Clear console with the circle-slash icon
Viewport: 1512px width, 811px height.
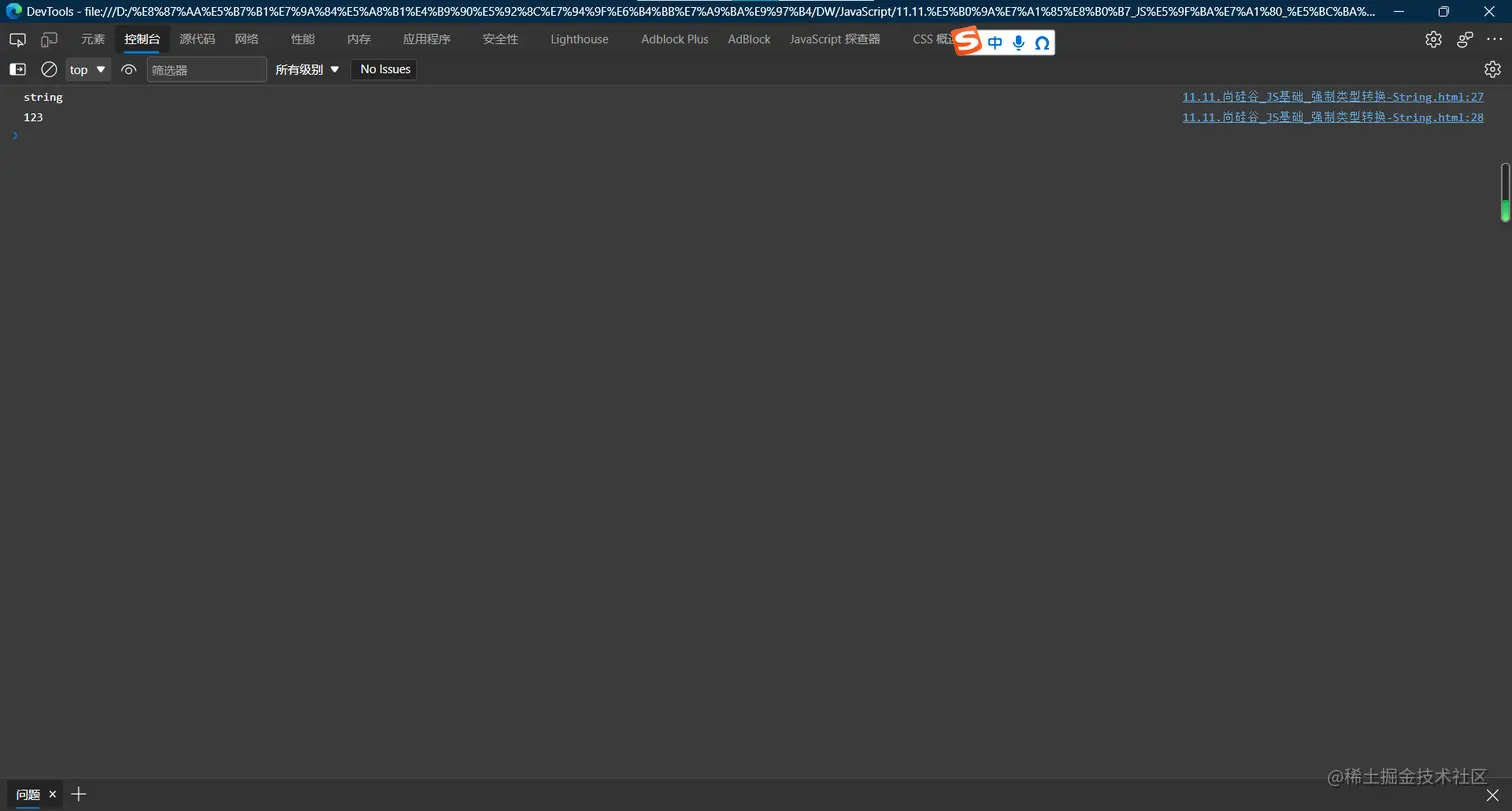point(49,69)
